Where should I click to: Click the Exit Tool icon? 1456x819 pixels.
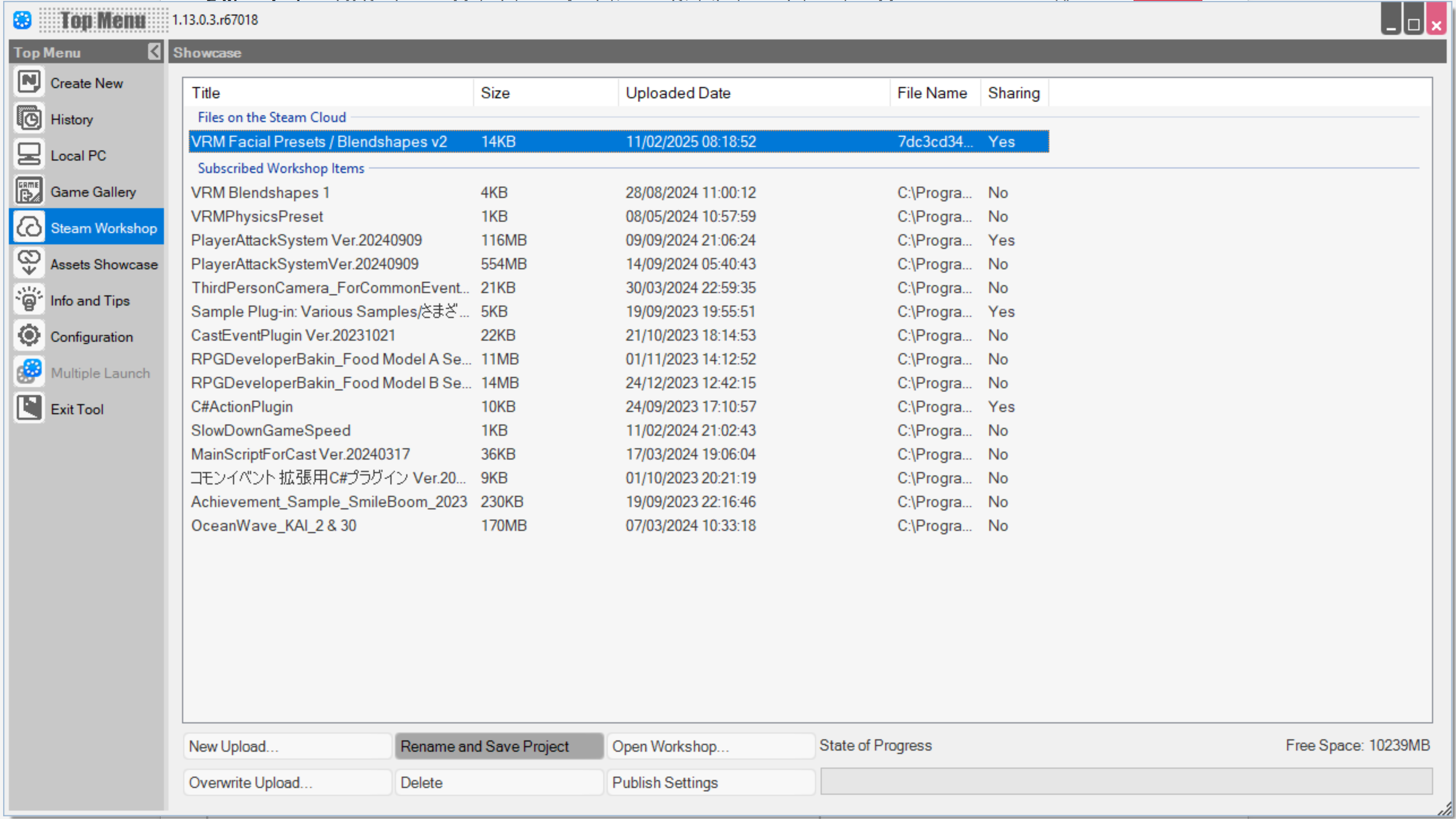point(29,408)
